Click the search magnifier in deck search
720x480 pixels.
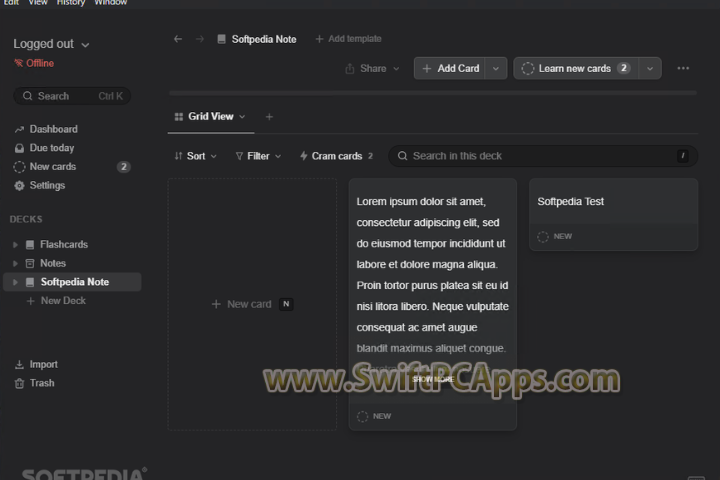coord(402,156)
